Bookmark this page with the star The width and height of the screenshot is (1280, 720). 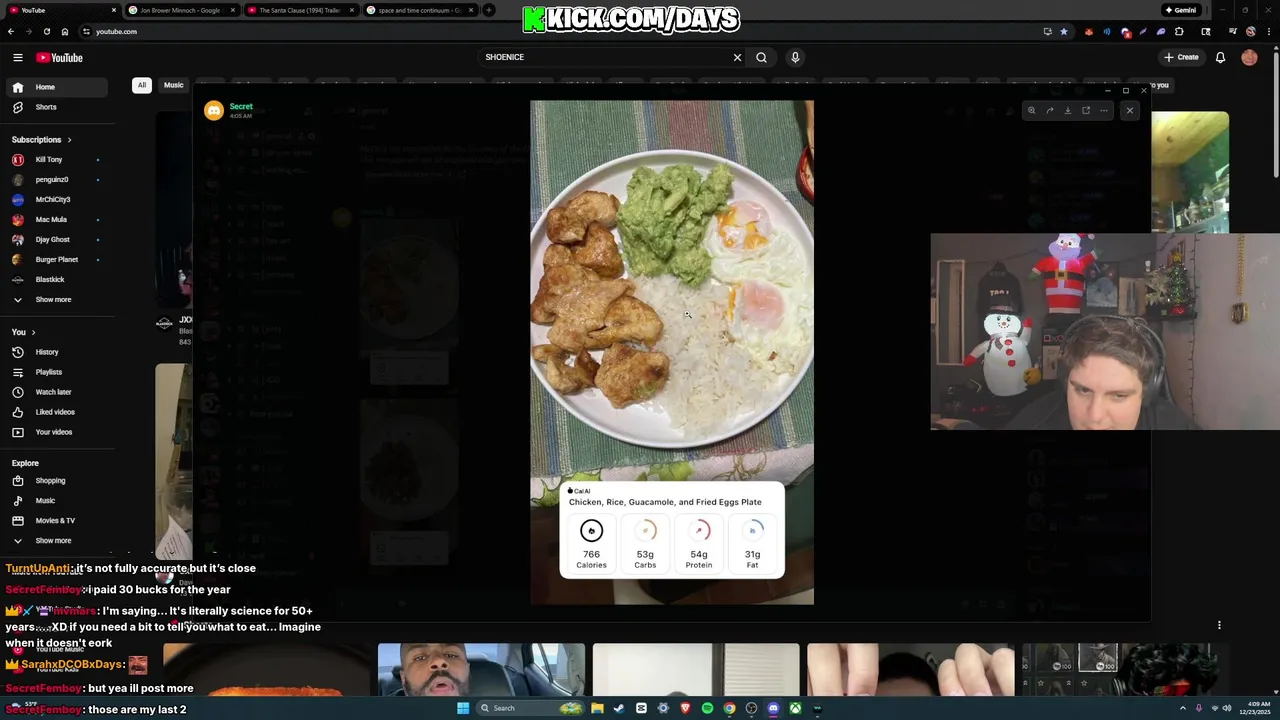(1064, 31)
